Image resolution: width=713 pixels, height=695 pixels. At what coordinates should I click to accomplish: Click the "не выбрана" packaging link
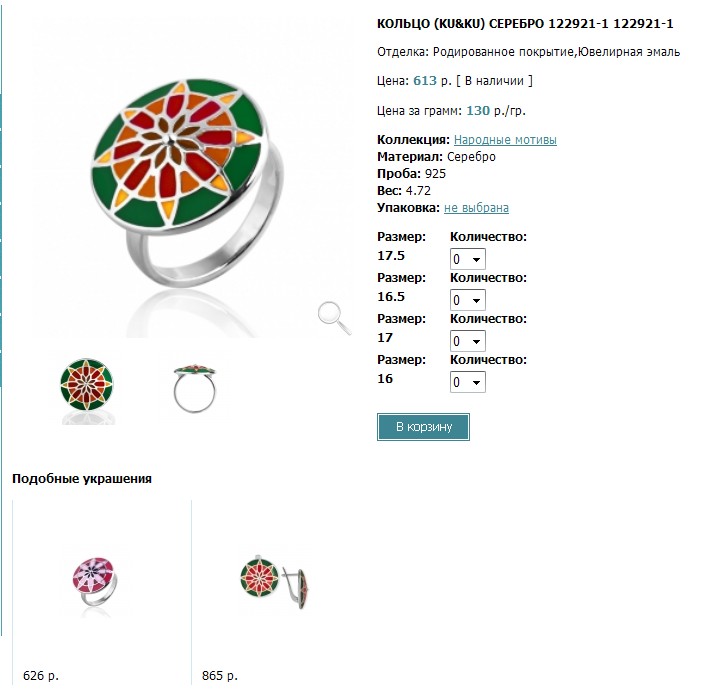[476, 208]
